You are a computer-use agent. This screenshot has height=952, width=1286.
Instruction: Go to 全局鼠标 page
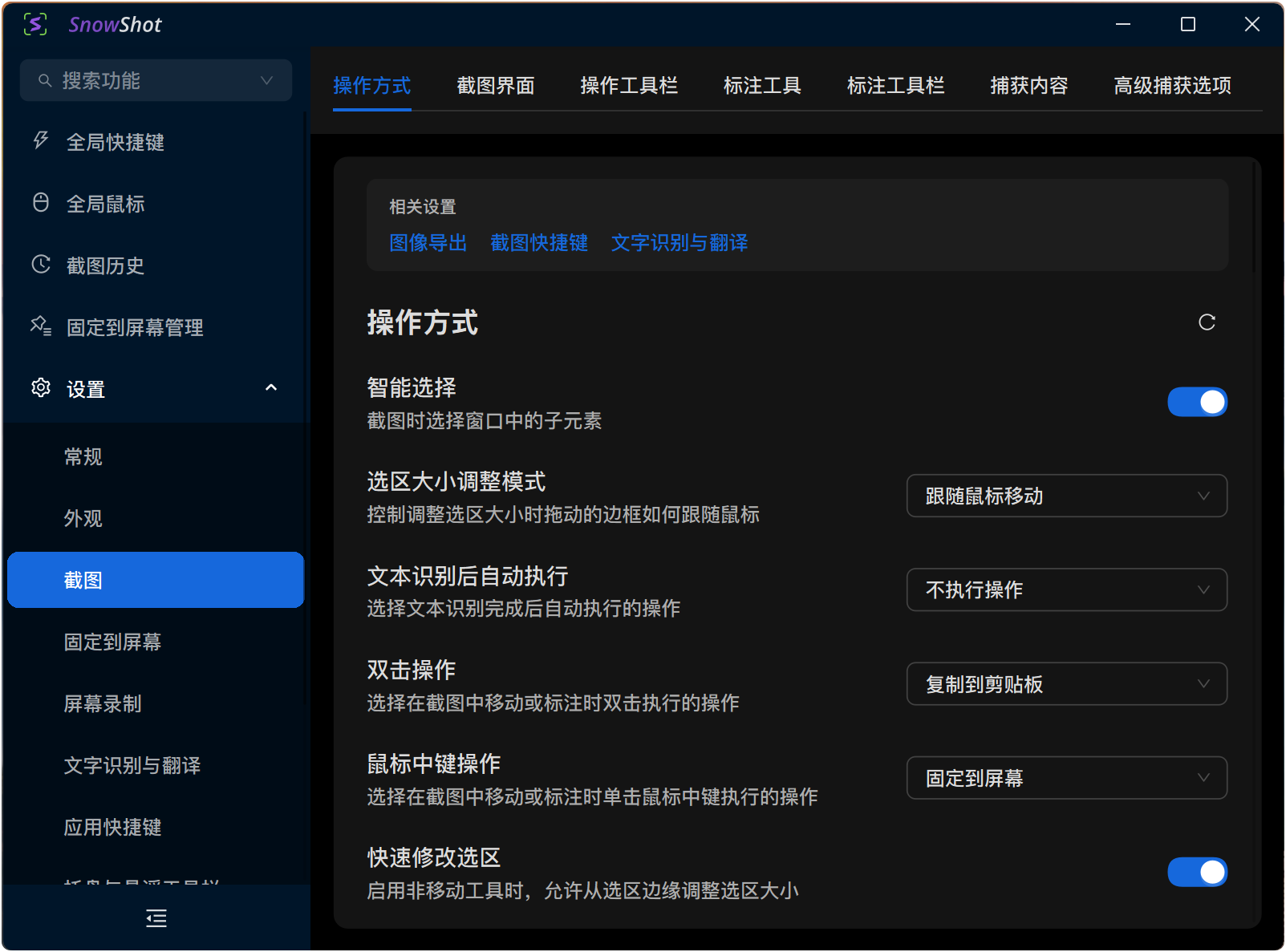156,204
